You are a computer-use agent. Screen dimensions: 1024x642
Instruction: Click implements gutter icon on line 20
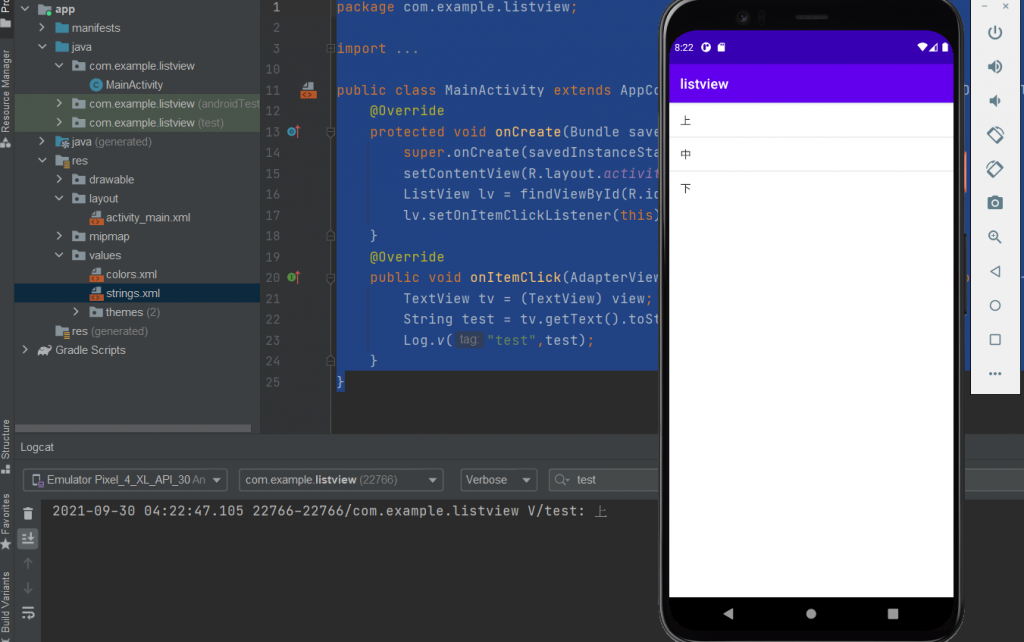(x=294, y=277)
